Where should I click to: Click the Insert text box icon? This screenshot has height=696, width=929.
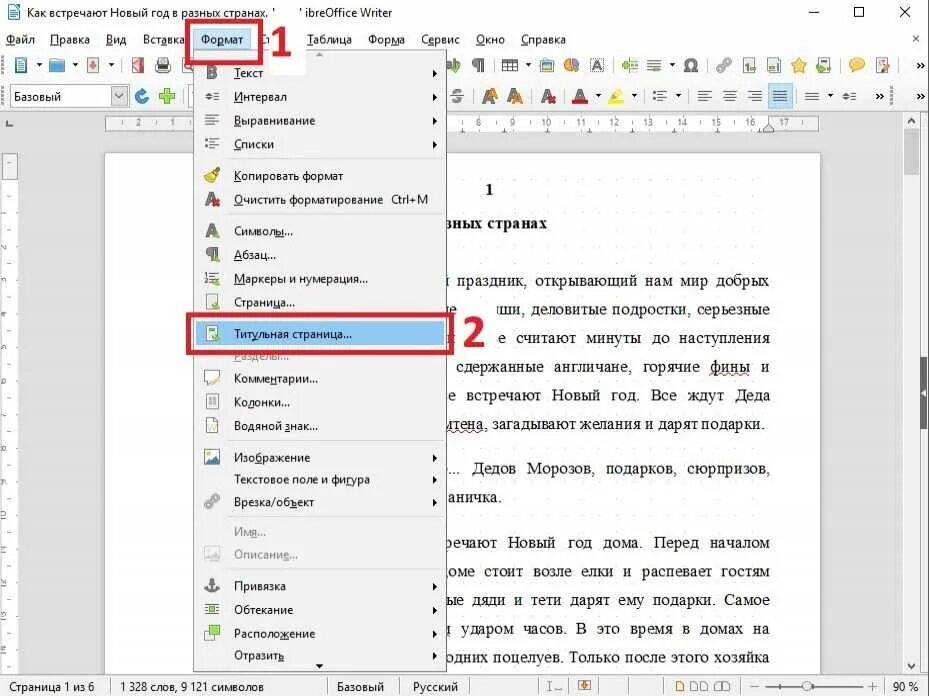597,65
